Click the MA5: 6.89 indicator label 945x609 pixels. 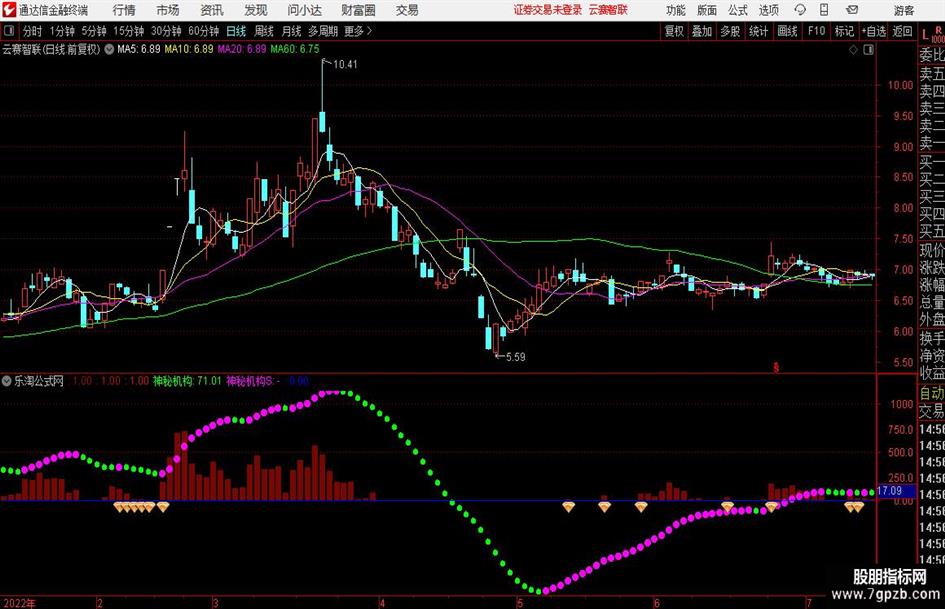pos(139,49)
